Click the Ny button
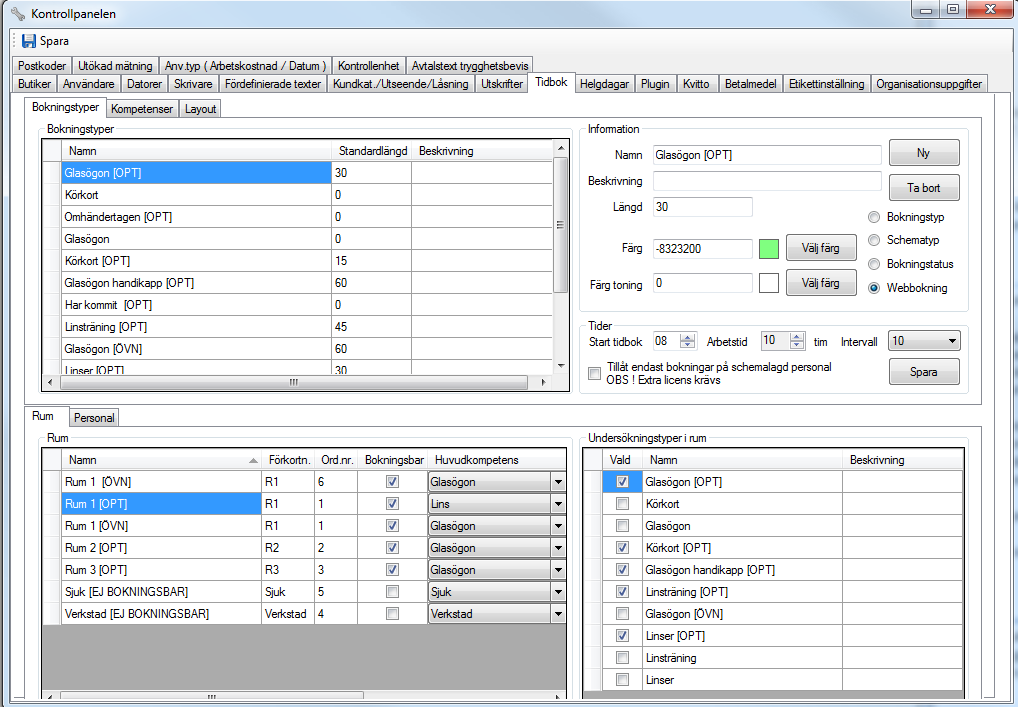This screenshot has height=707, width=1018. click(x=924, y=153)
